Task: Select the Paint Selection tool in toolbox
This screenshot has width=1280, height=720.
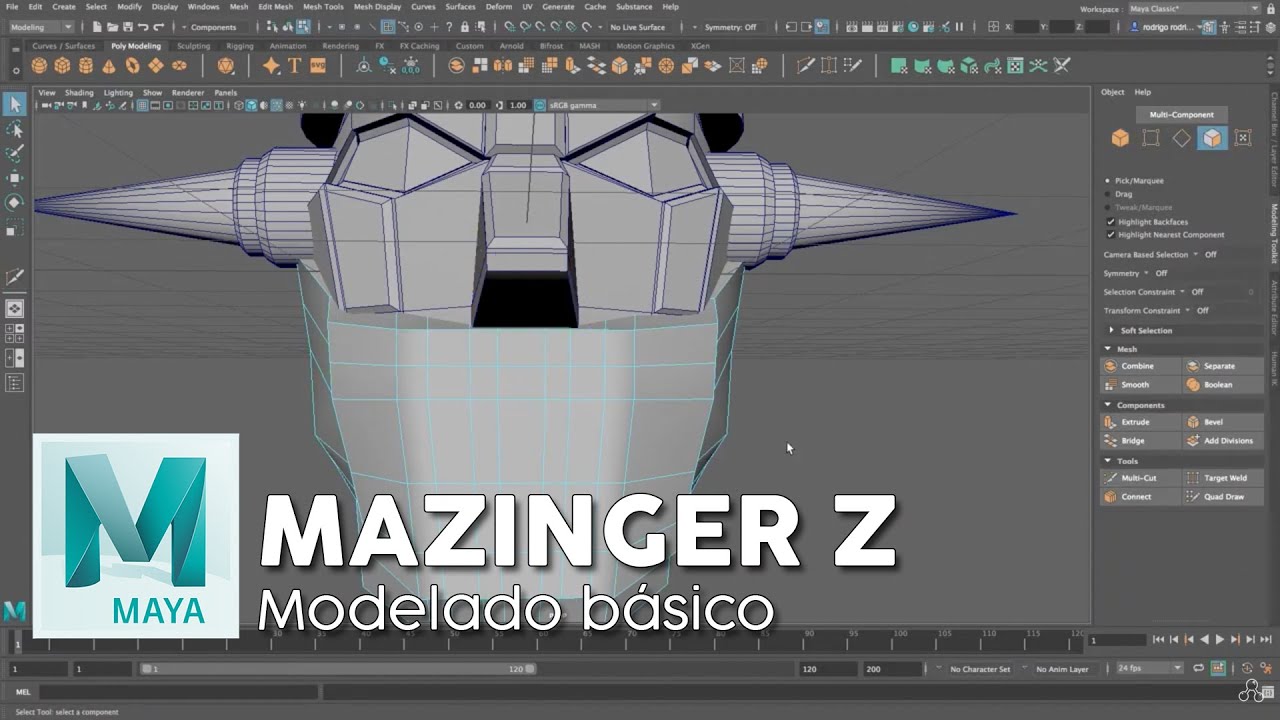Action: (x=15, y=154)
